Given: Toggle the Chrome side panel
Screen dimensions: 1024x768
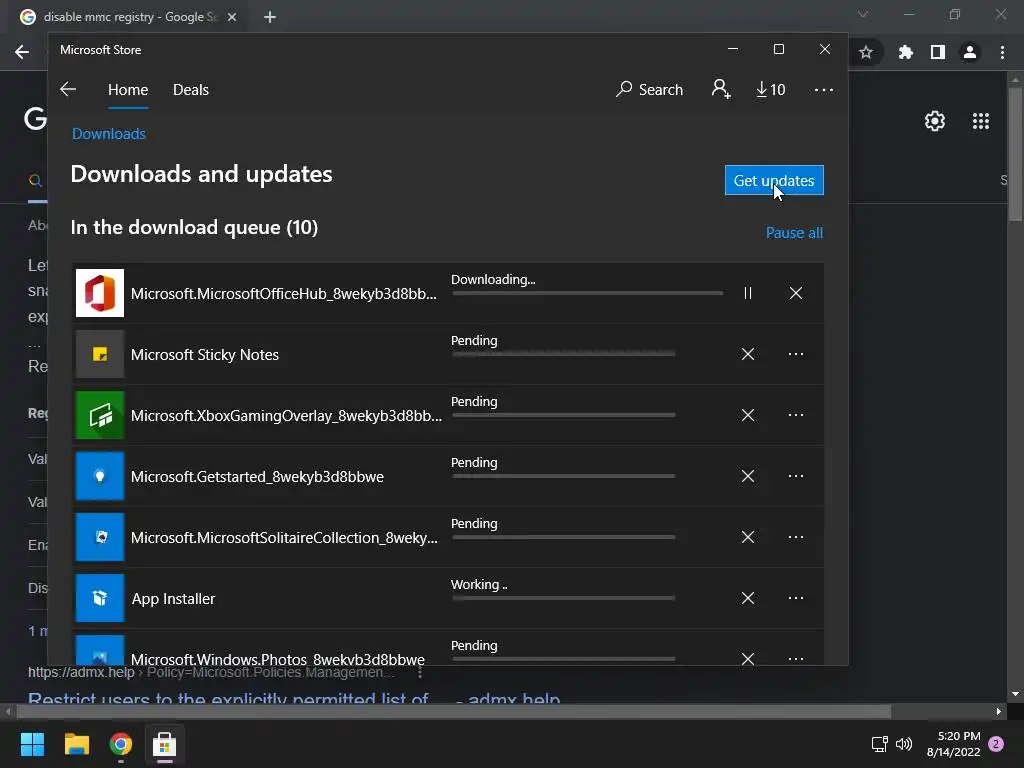Looking at the screenshot, I should 938,52.
